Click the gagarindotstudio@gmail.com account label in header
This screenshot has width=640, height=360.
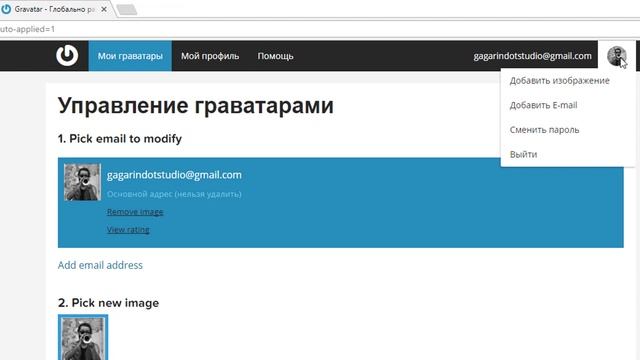click(x=532, y=56)
